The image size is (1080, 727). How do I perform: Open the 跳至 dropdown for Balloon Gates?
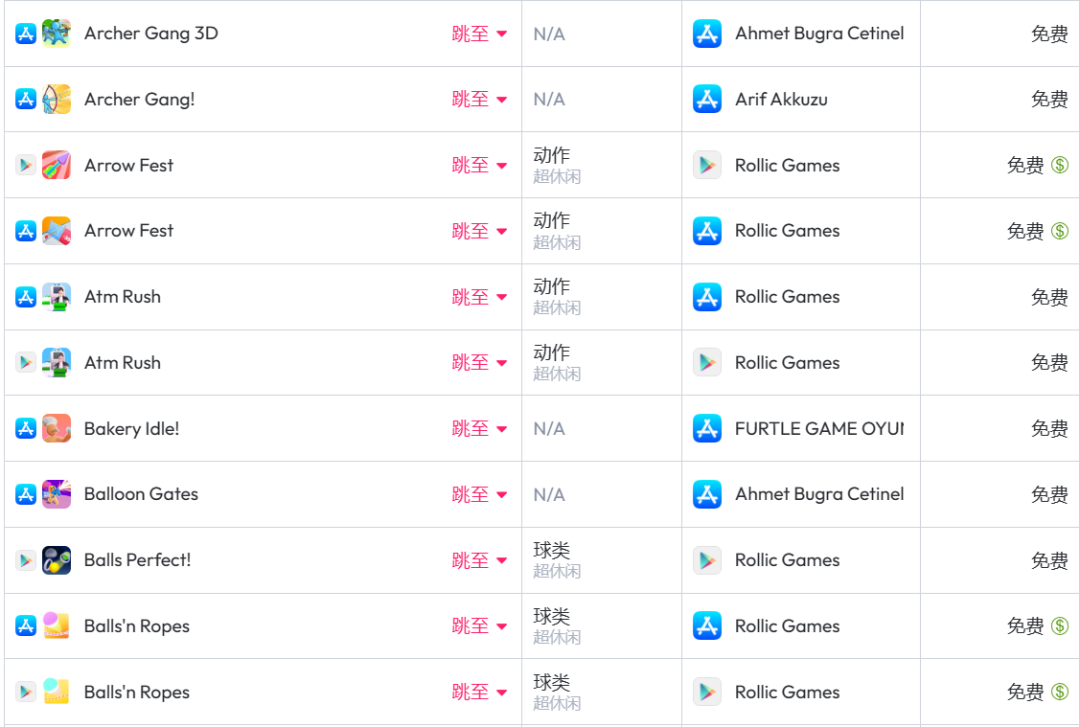[x=479, y=494]
